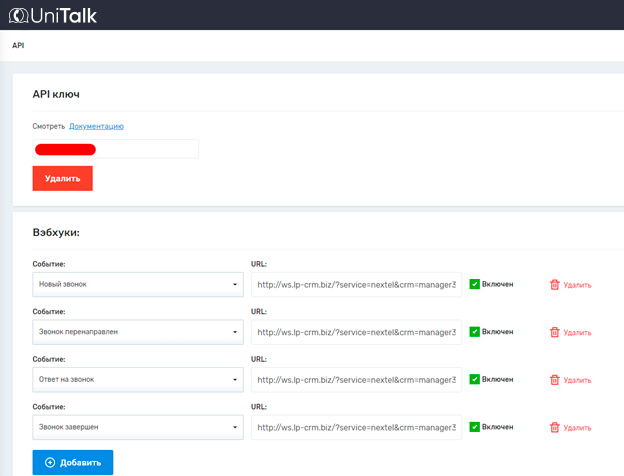Expand the Звонок перенаправлен event dropdown
The height and width of the screenshot is (476, 624).
pos(138,332)
